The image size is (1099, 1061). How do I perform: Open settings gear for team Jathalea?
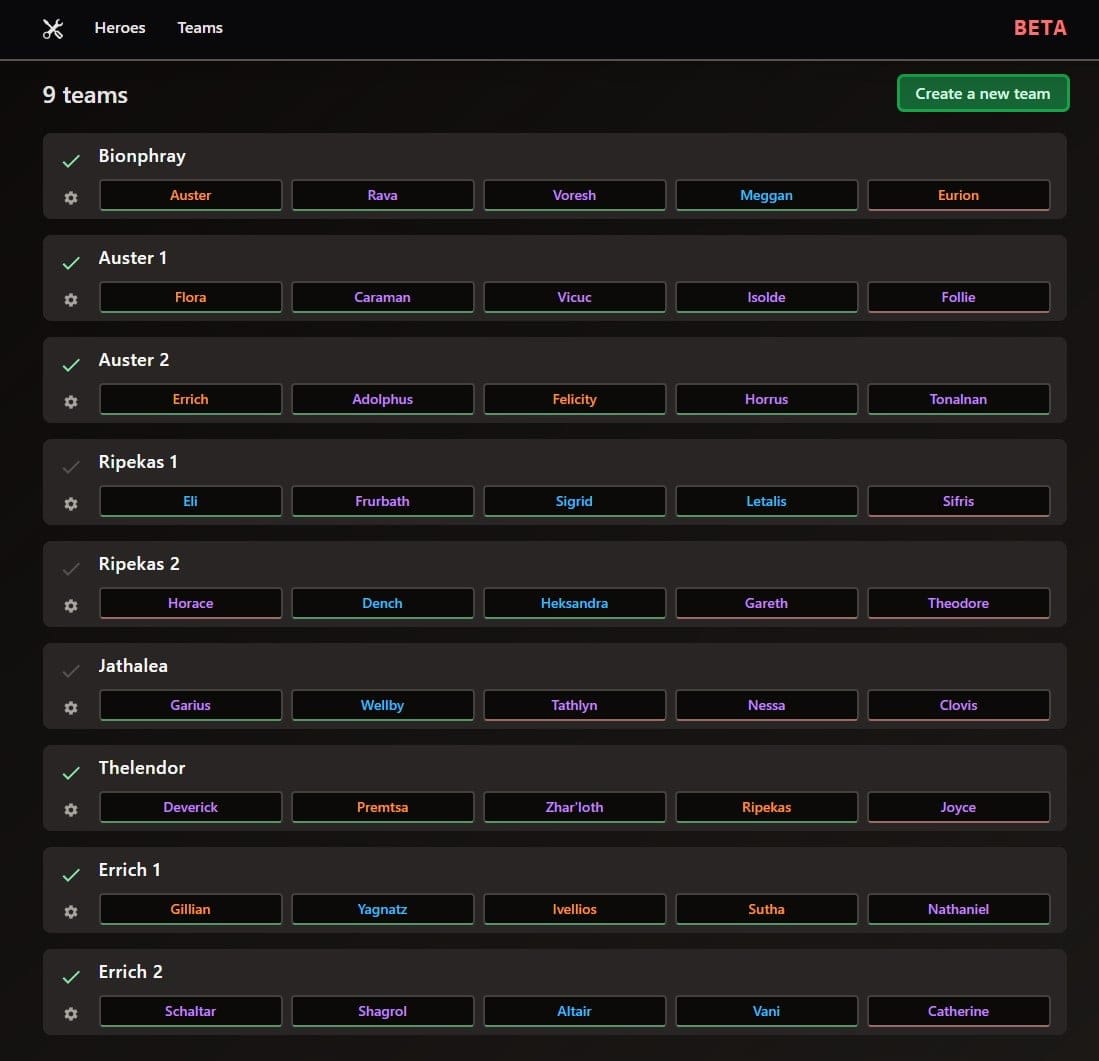pos(70,708)
